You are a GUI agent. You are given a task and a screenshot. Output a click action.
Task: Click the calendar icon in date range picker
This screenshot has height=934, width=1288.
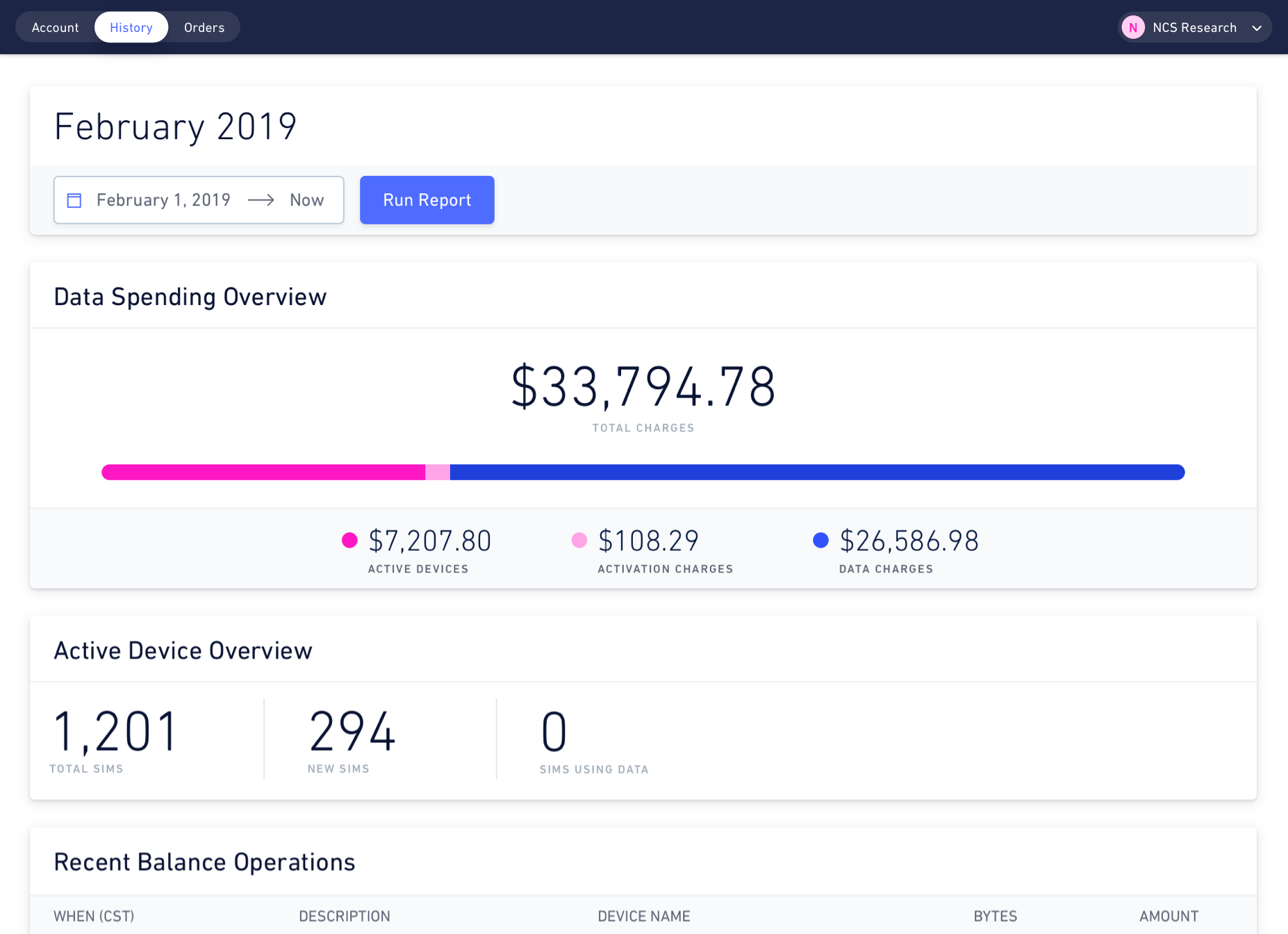[74, 199]
